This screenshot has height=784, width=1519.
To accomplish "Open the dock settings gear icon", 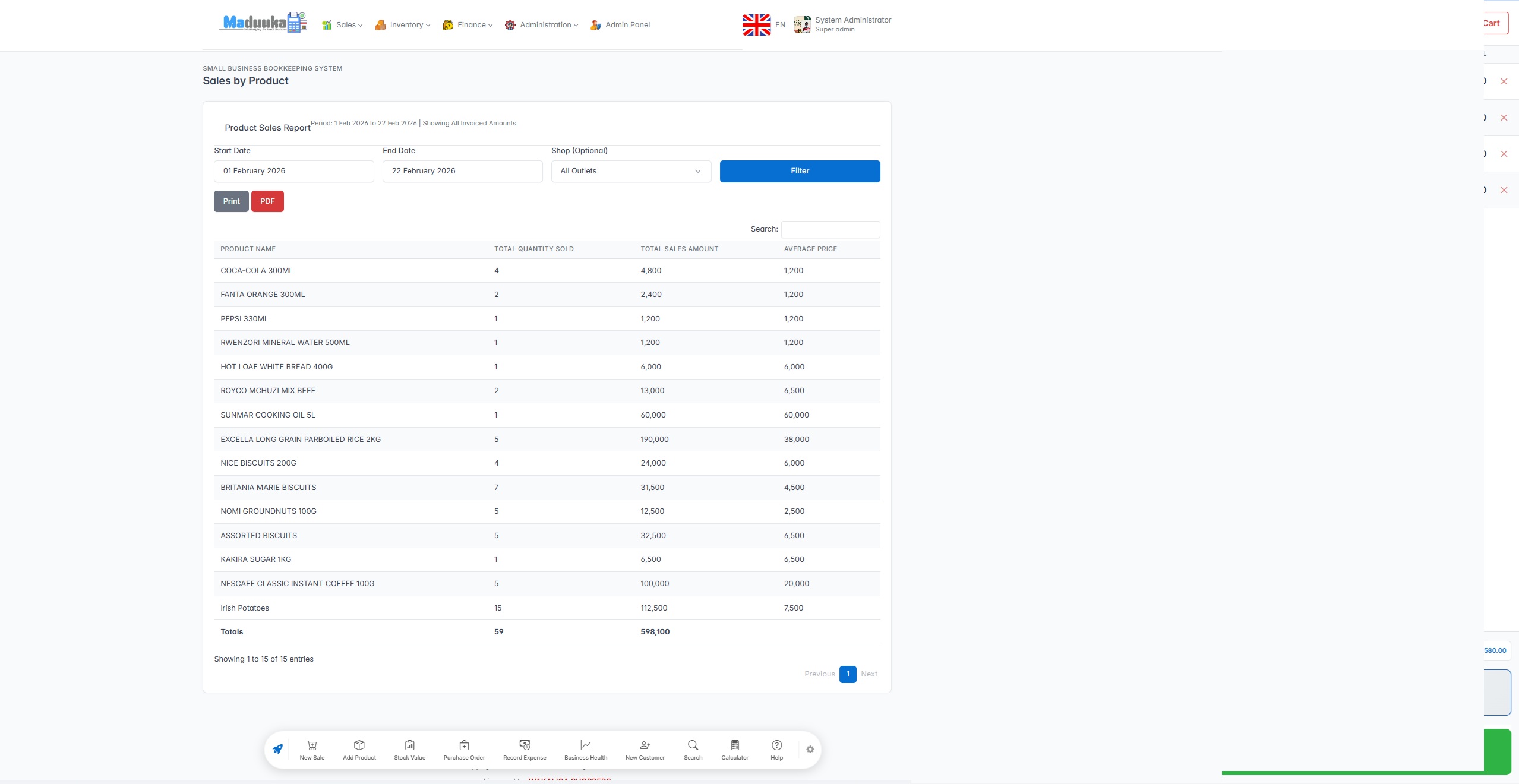I will (809, 750).
